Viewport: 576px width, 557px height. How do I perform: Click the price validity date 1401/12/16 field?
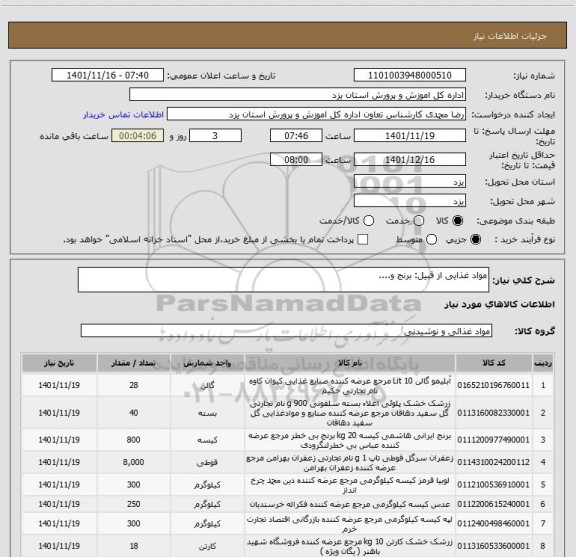point(410,159)
